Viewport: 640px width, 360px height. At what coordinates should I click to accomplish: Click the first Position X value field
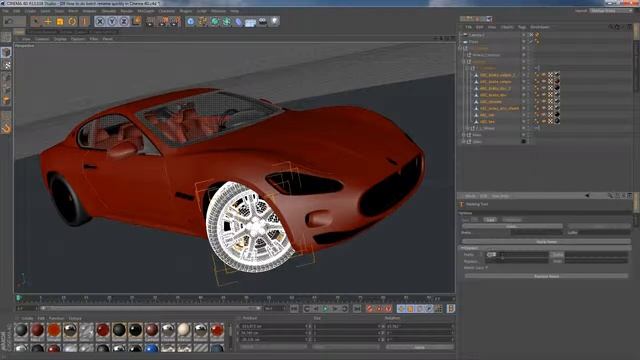273,327
